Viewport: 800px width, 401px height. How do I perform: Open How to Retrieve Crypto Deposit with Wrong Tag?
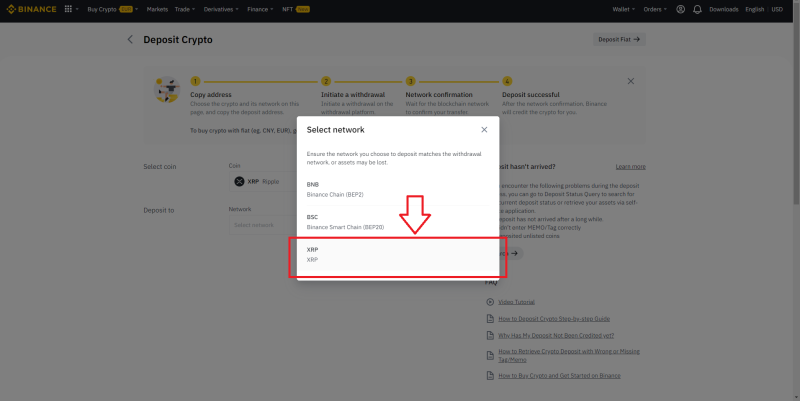(568, 356)
